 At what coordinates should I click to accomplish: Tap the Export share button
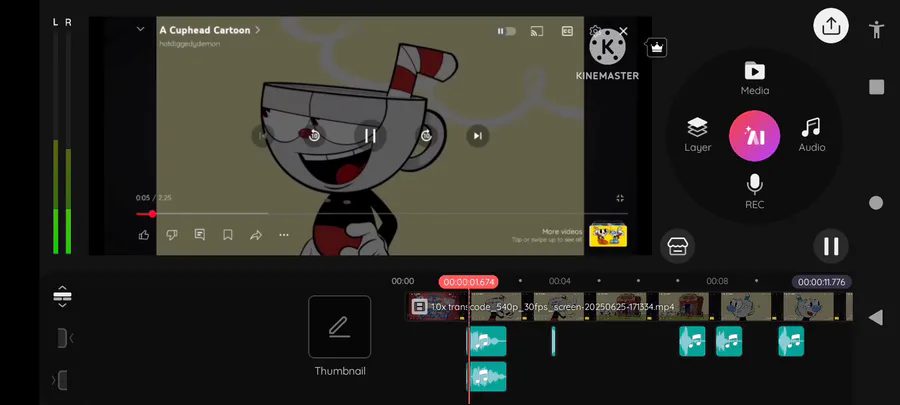pos(831,26)
